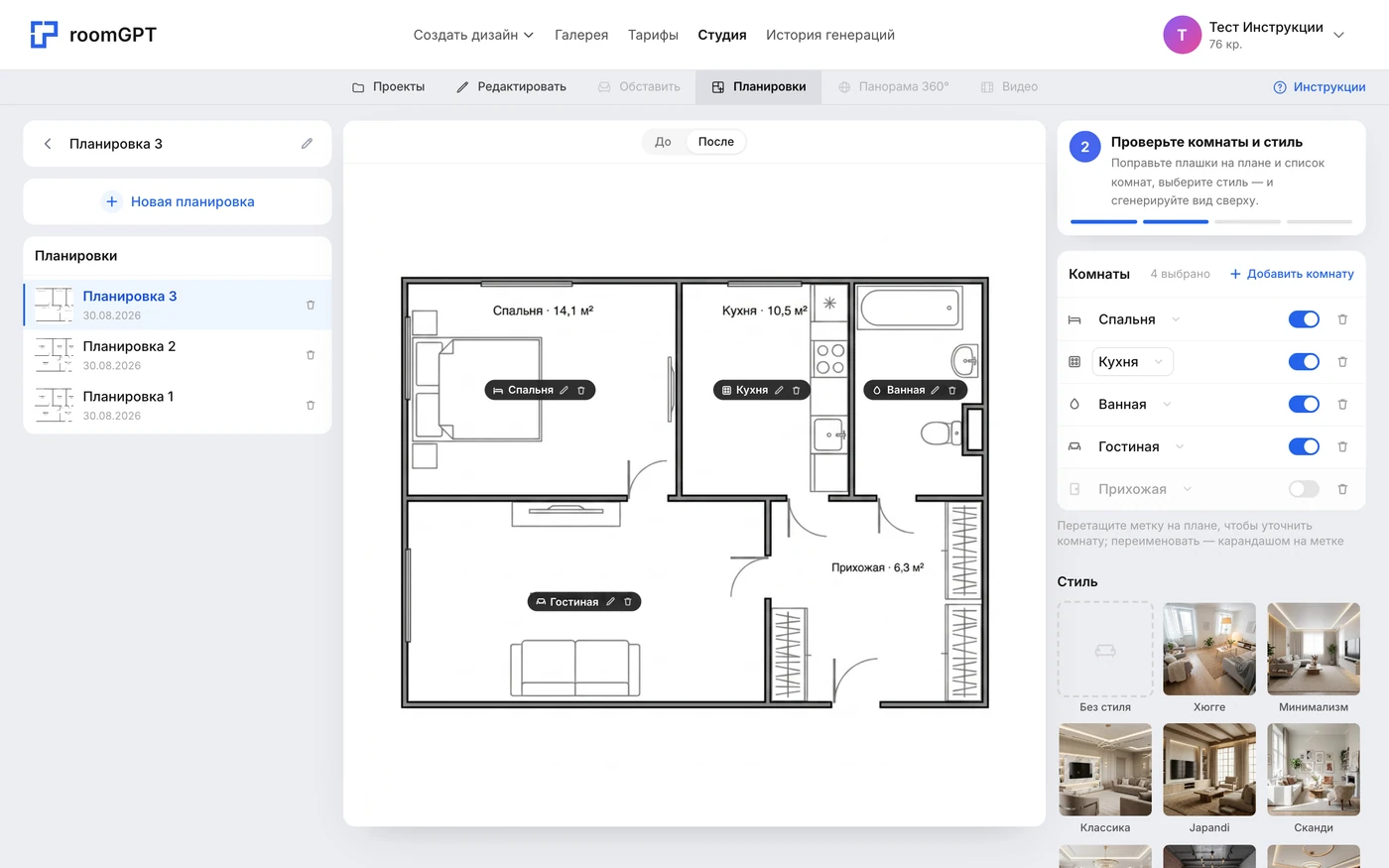Open the Создать дизайн dropdown menu
1389x868 pixels.
point(473,35)
